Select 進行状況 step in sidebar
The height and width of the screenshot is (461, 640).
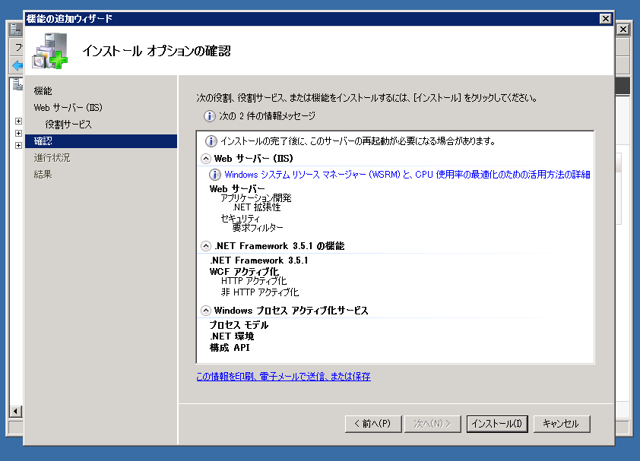coord(52,158)
